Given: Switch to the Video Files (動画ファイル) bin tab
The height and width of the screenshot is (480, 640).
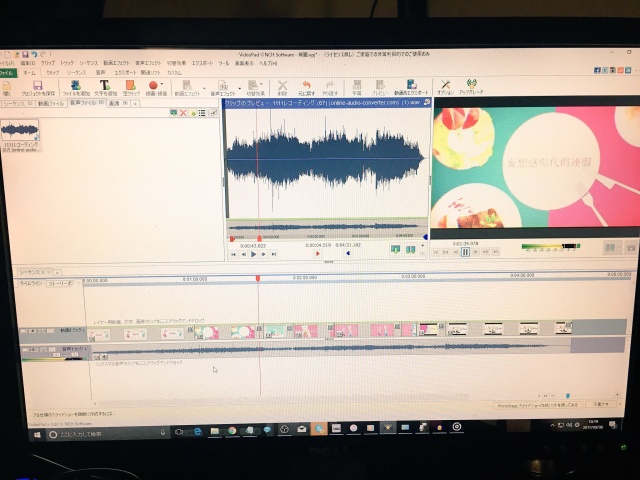Looking at the screenshot, I should [51, 104].
